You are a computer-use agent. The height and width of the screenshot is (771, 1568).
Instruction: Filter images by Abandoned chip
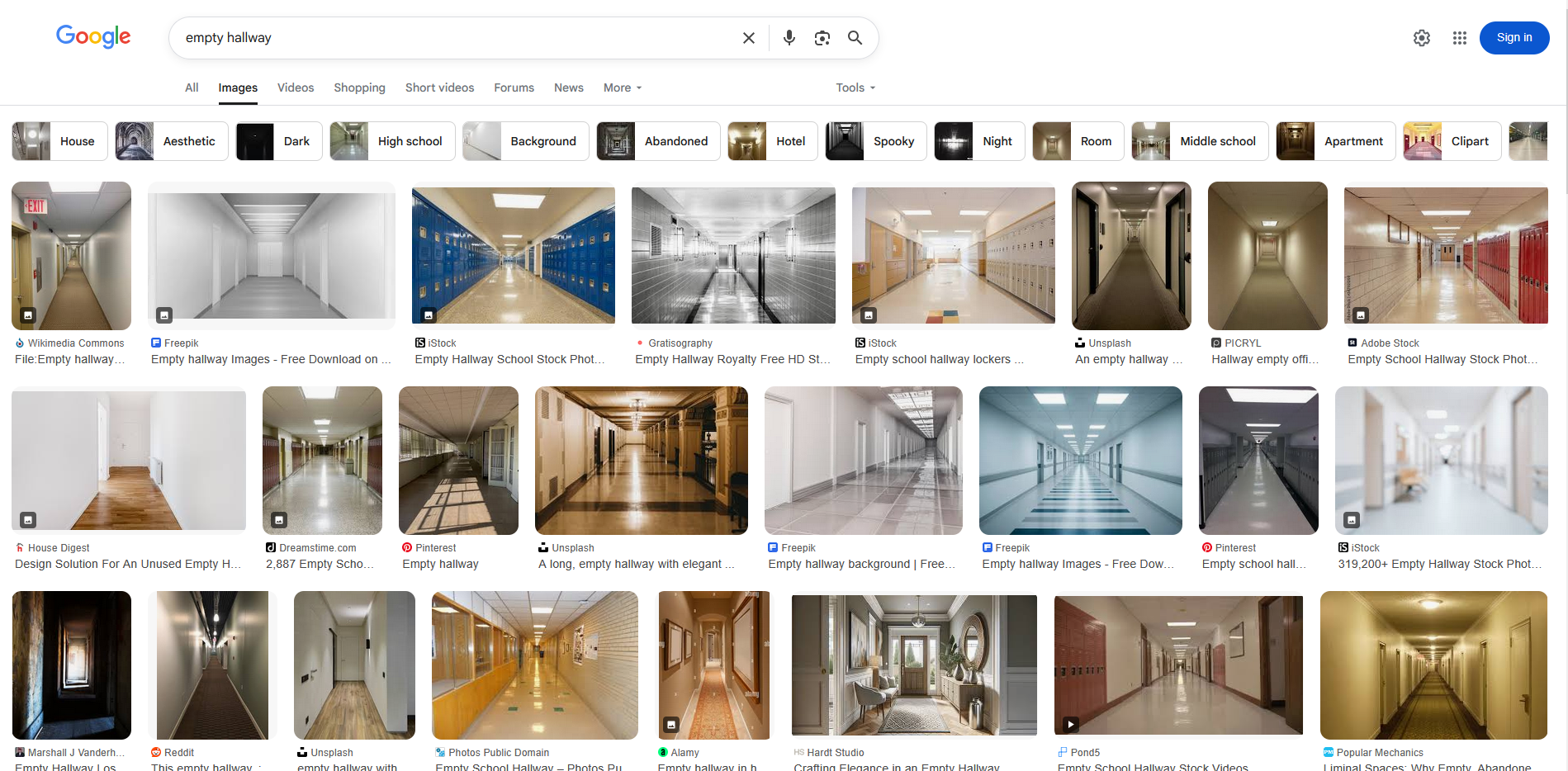coord(658,141)
